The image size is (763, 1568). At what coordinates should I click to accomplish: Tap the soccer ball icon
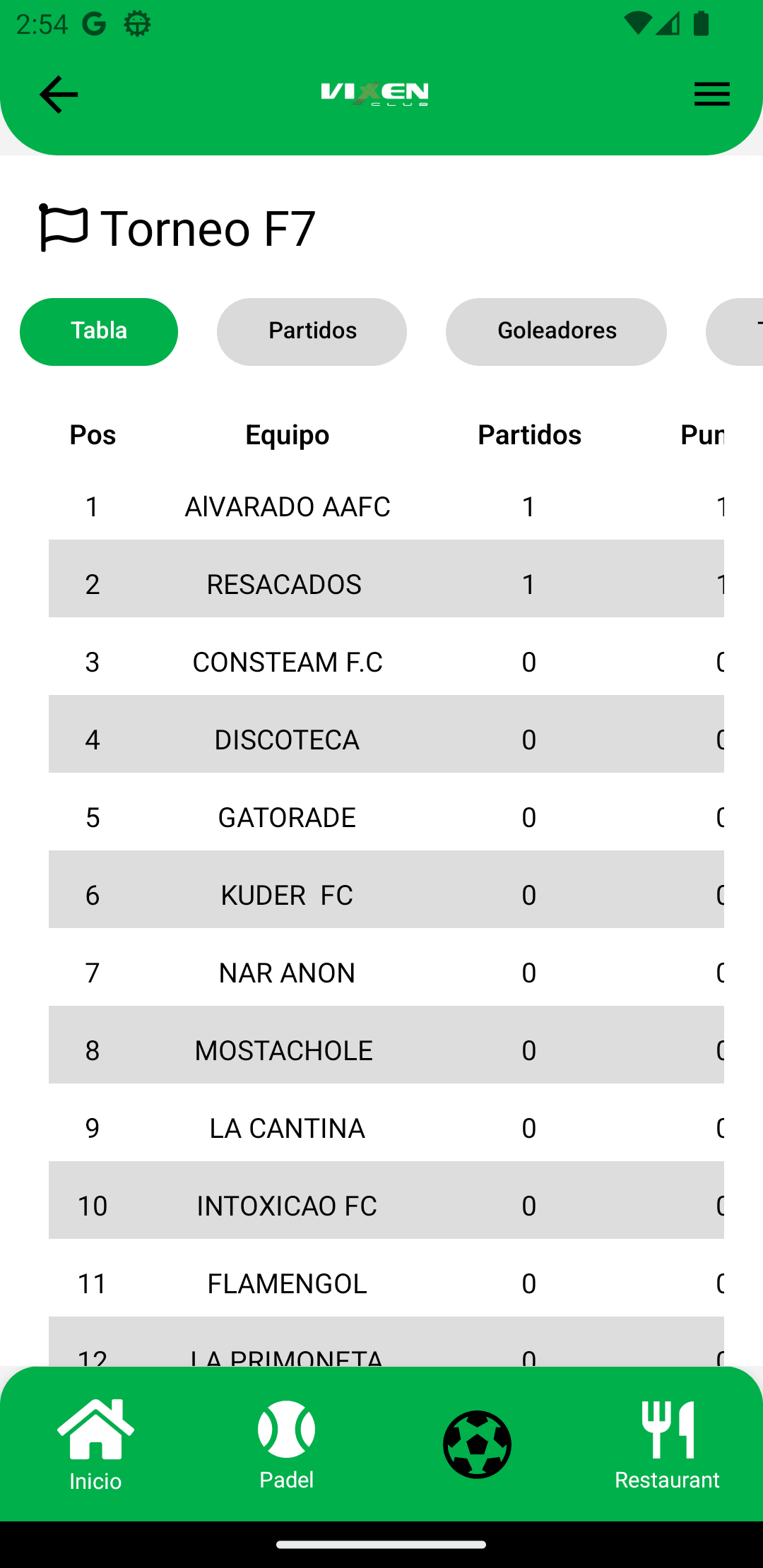[x=477, y=1444]
